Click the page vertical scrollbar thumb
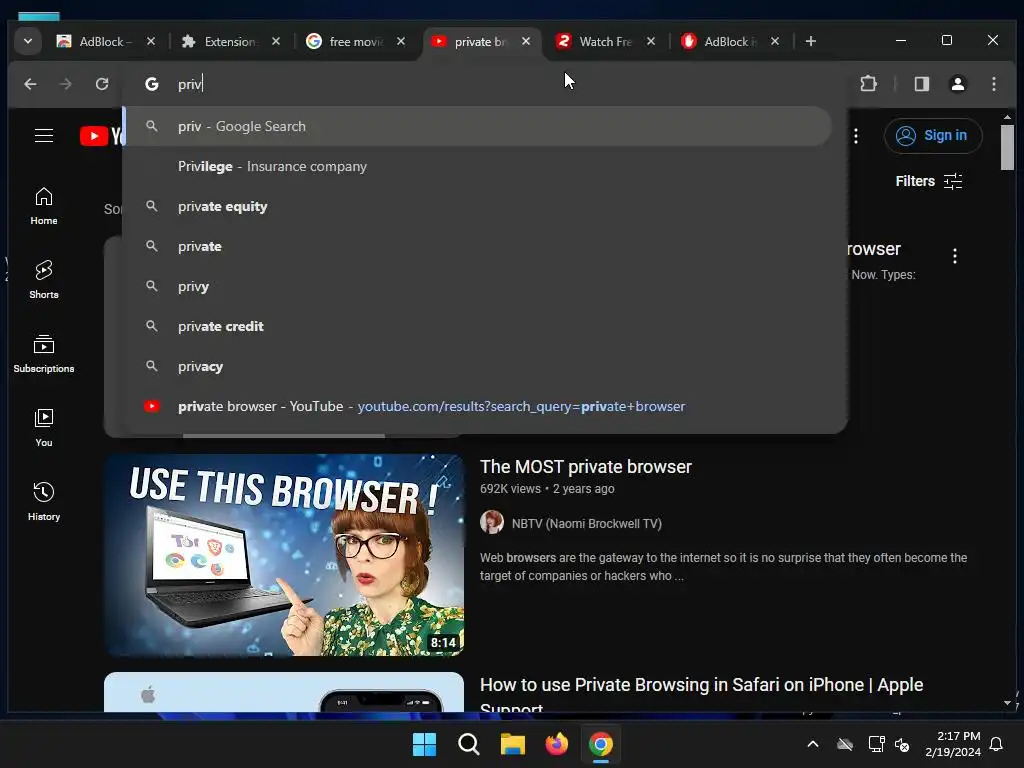Image resolution: width=1024 pixels, height=768 pixels. (x=1007, y=147)
